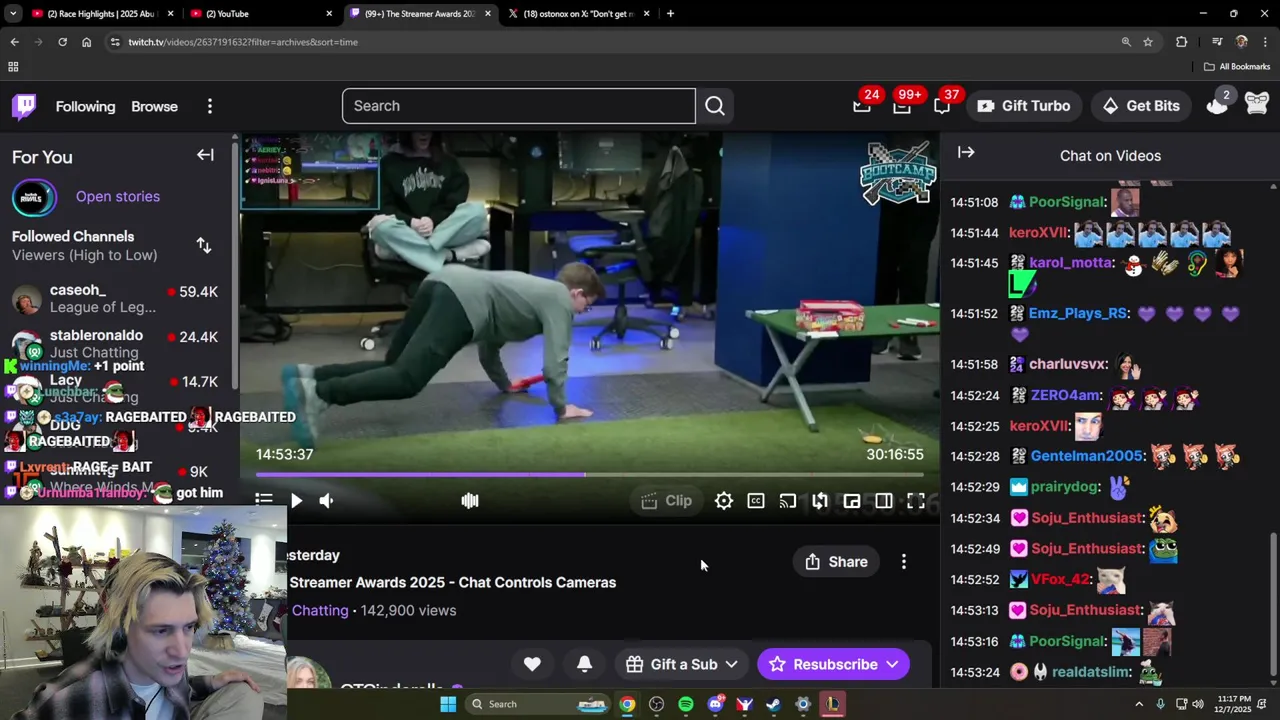
Task: Open whispers icon with 37 badge
Action: coord(942,106)
